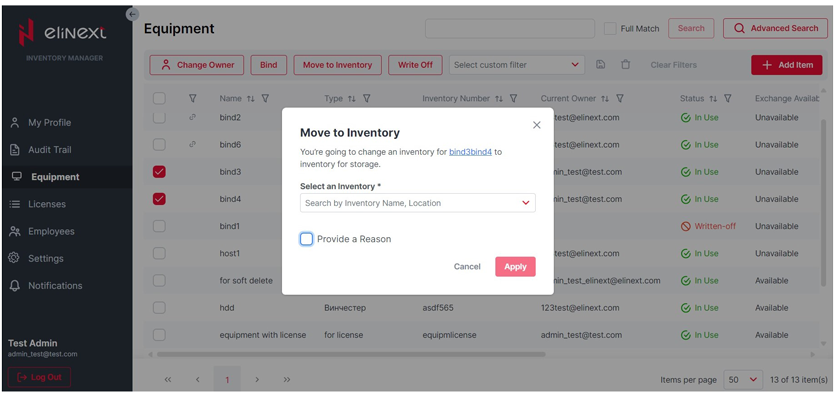This screenshot has width=834, height=396.
Task: Open the Name column filter funnel icon
Action: click(x=265, y=98)
